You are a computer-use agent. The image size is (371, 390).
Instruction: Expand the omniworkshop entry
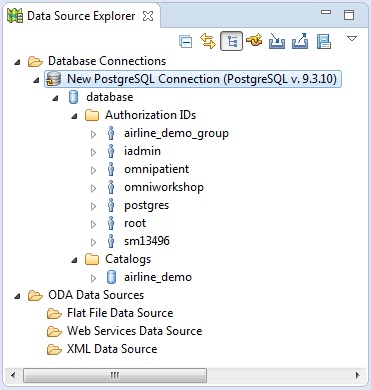click(94, 188)
